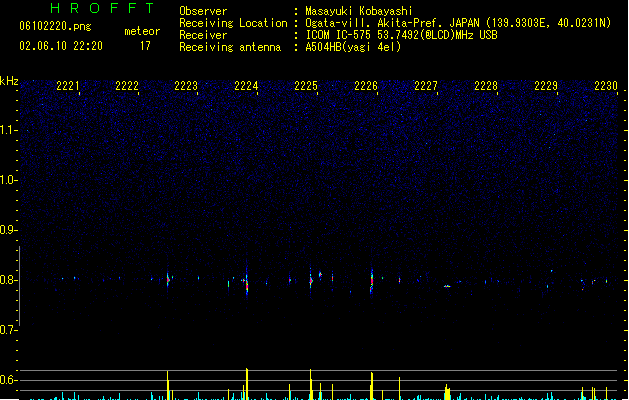Click the 2224 time marker
The width and height of the screenshot is (629, 400).
(246, 86)
